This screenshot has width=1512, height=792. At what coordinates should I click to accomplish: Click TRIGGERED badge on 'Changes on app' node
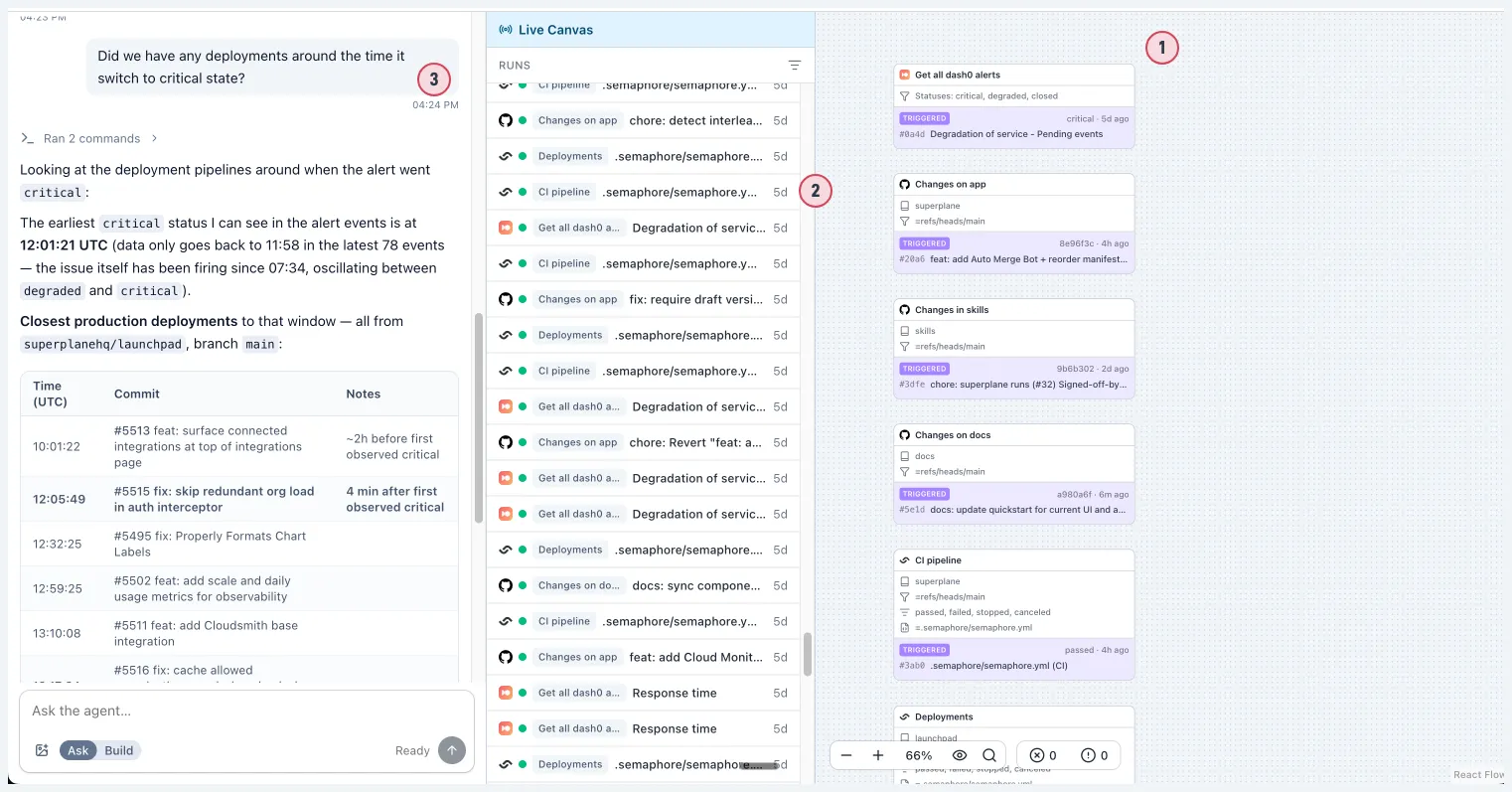click(x=925, y=243)
